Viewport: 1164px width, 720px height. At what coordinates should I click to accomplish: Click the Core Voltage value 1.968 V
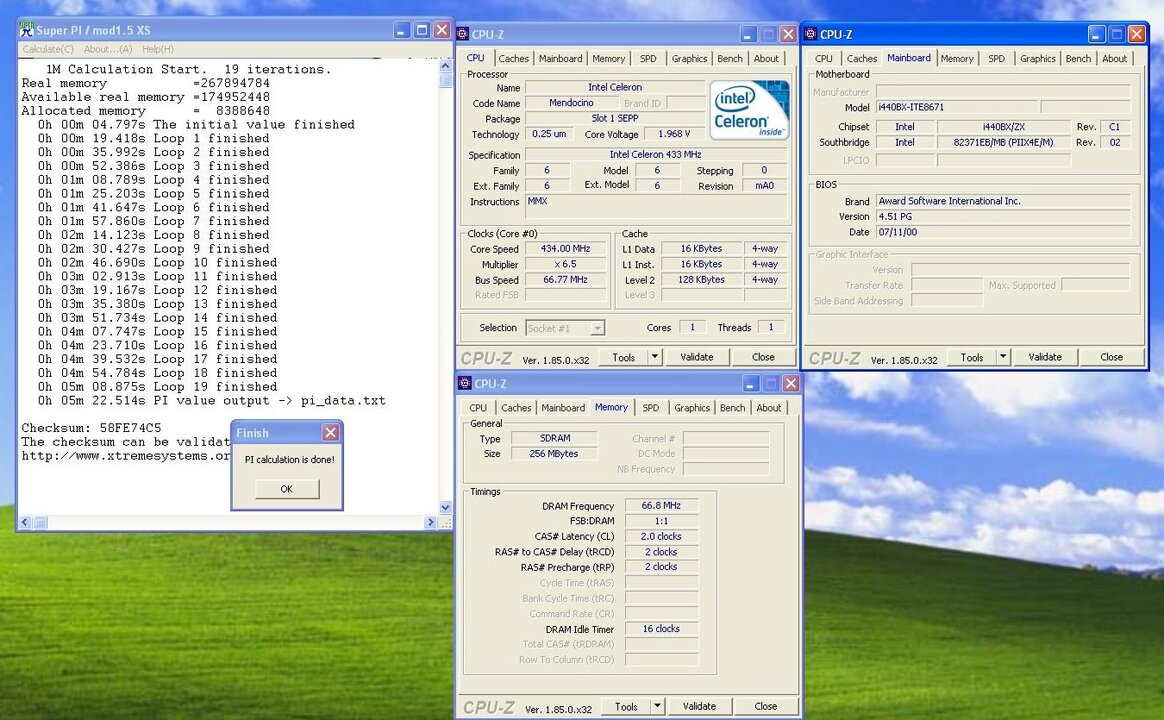(x=673, y=134)
